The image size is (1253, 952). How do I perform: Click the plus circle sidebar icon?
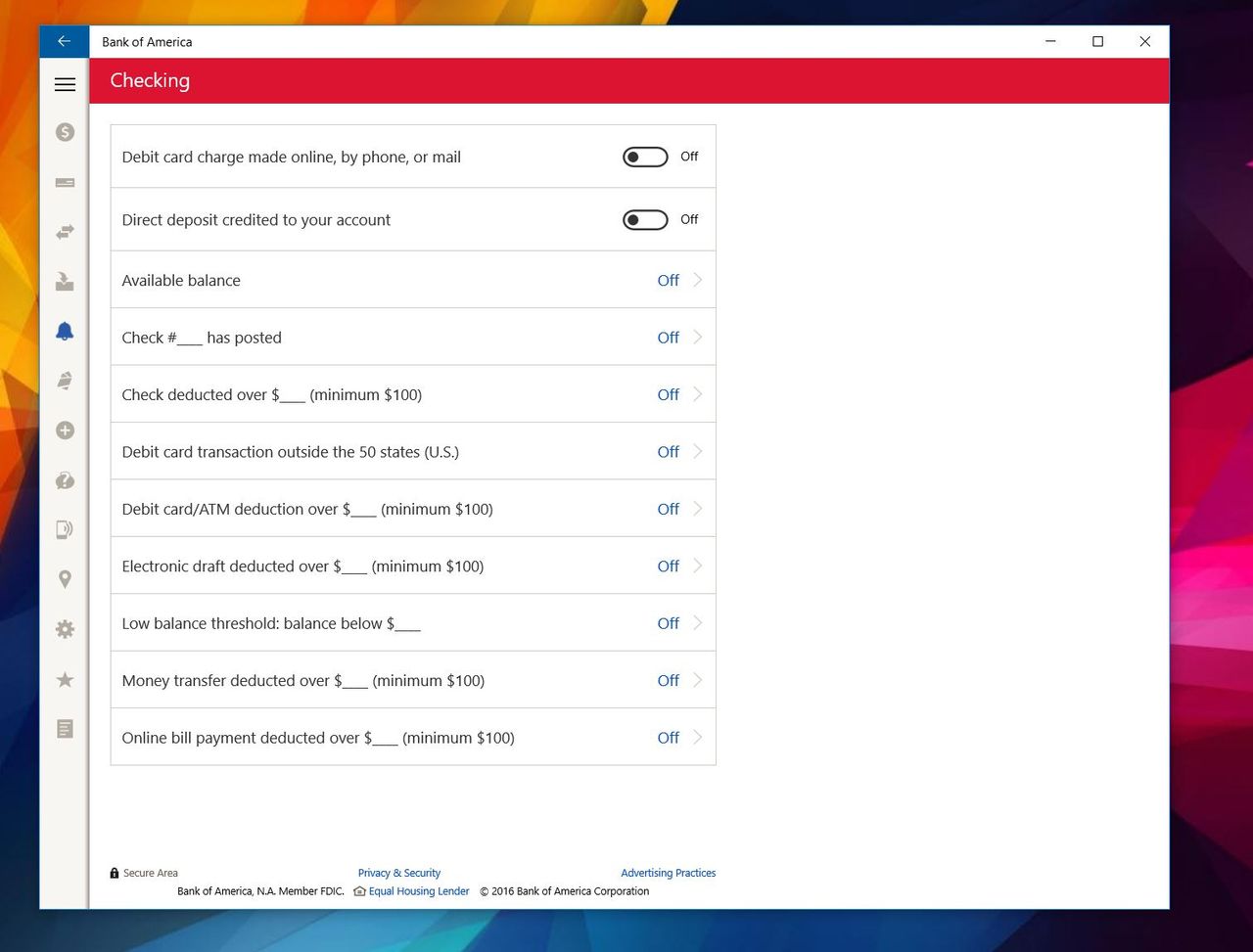pos(65,431)
